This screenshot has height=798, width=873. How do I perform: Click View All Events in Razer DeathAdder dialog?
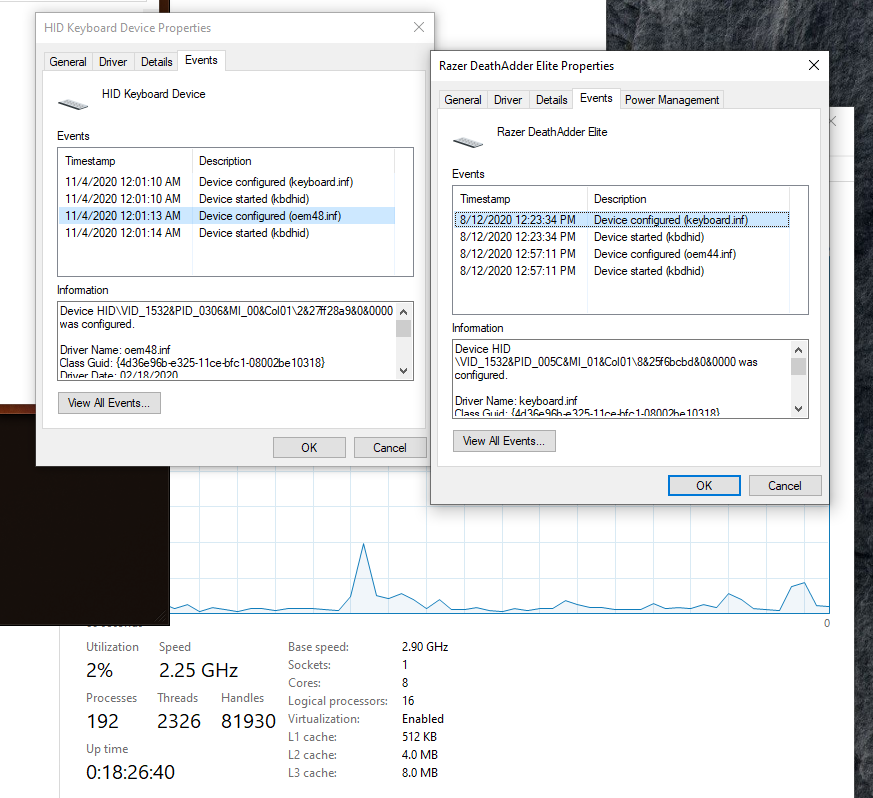point(504,440)
